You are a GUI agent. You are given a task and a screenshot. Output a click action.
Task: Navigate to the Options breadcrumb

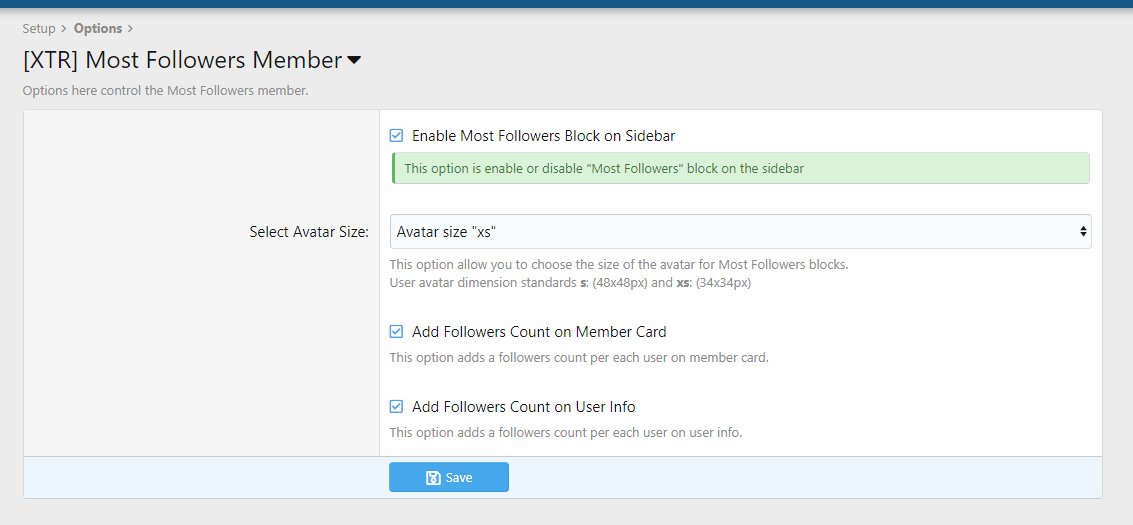[x=98, y=28]
